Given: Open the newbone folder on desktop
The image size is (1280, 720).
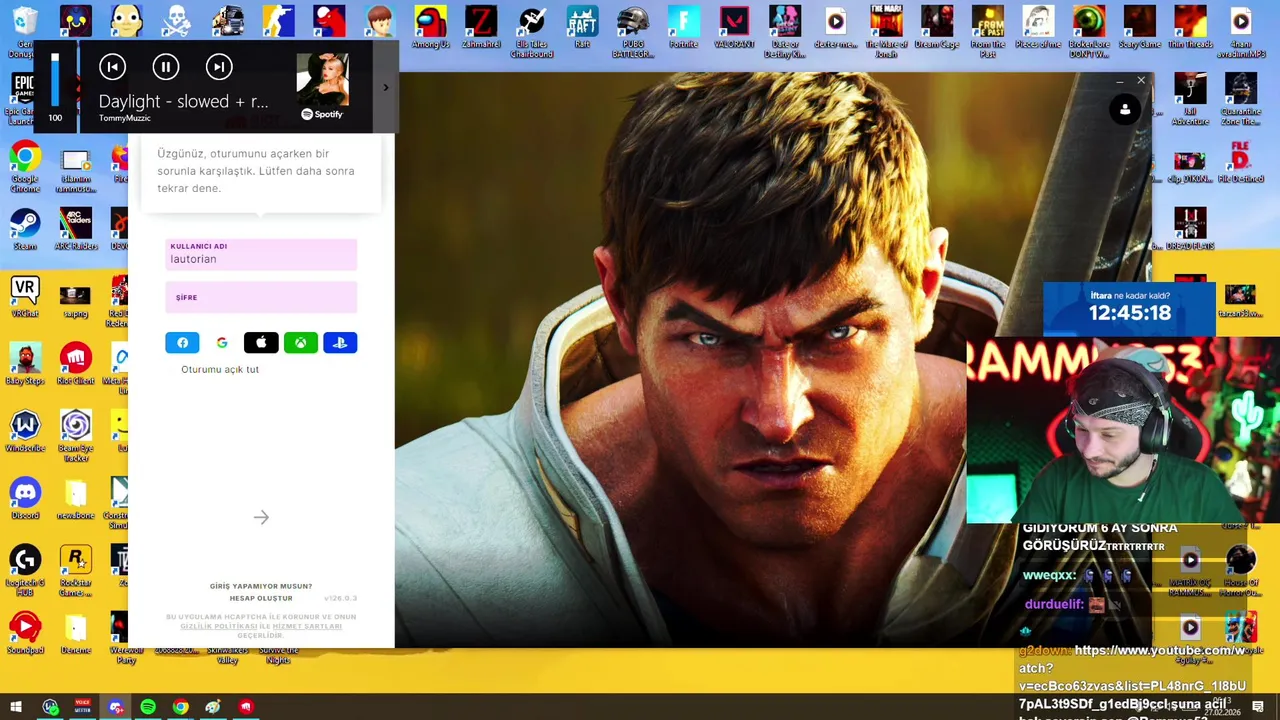Looking at the screenshot, I should (76, 498).
